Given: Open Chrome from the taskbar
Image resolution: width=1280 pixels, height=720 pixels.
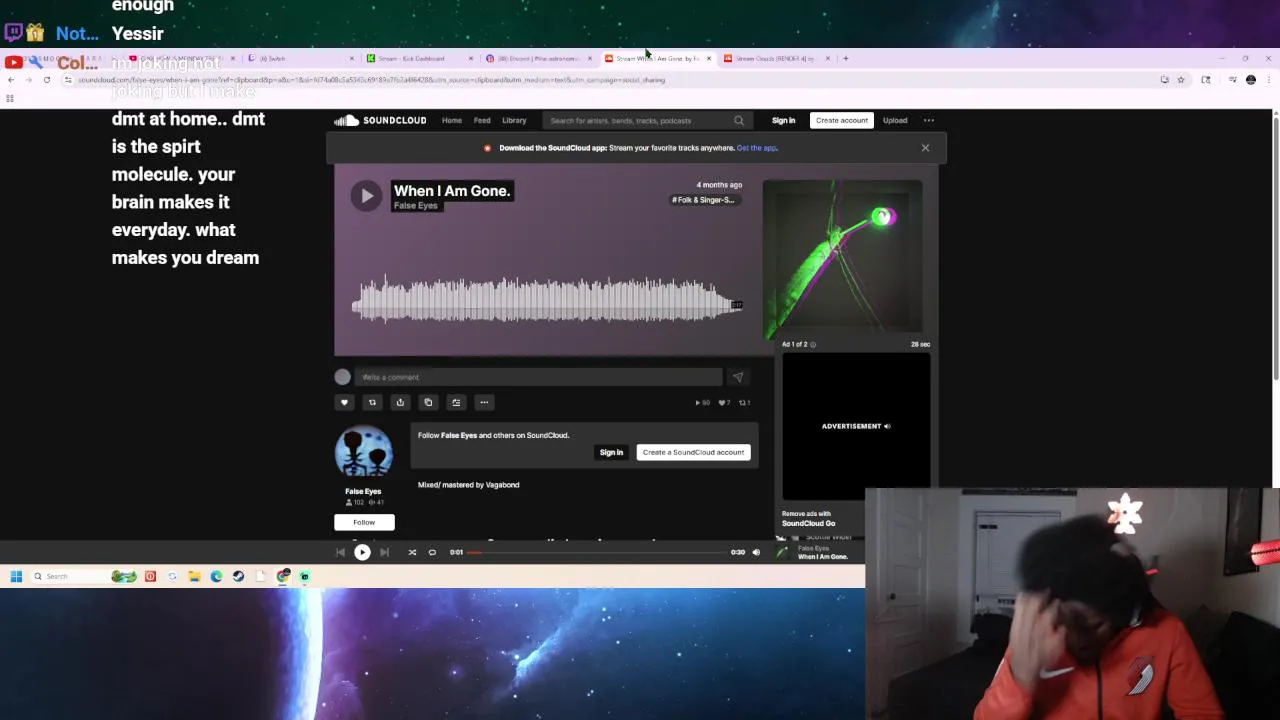Looking at the screenshot, I should point(283,576).
